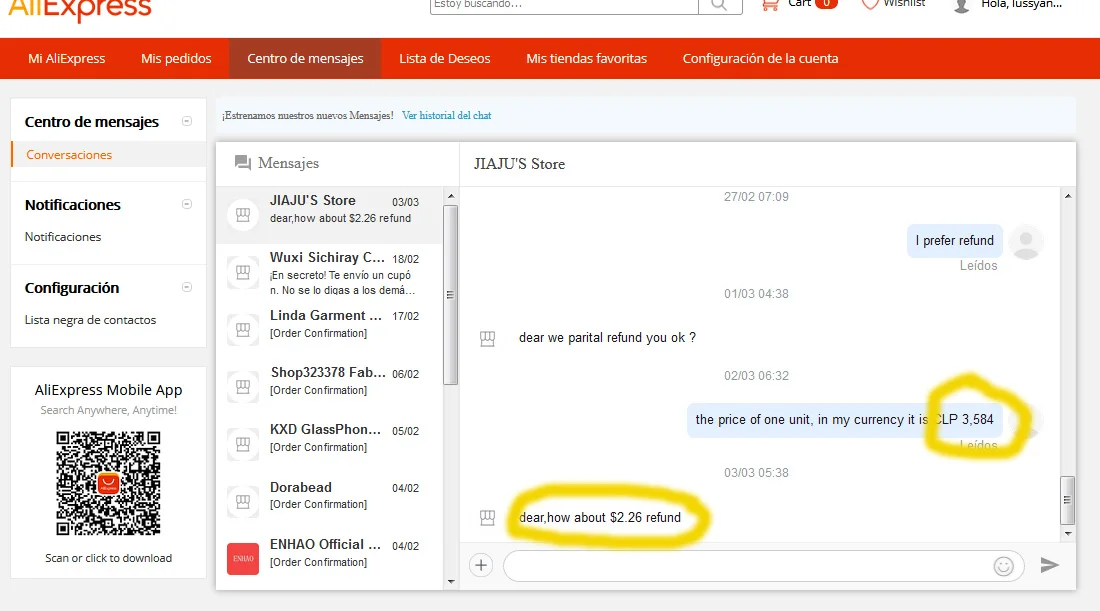1100x611 pixels.
Task: Click store icon beside 'parital refund' message
Action: click(x=488, y=339)
